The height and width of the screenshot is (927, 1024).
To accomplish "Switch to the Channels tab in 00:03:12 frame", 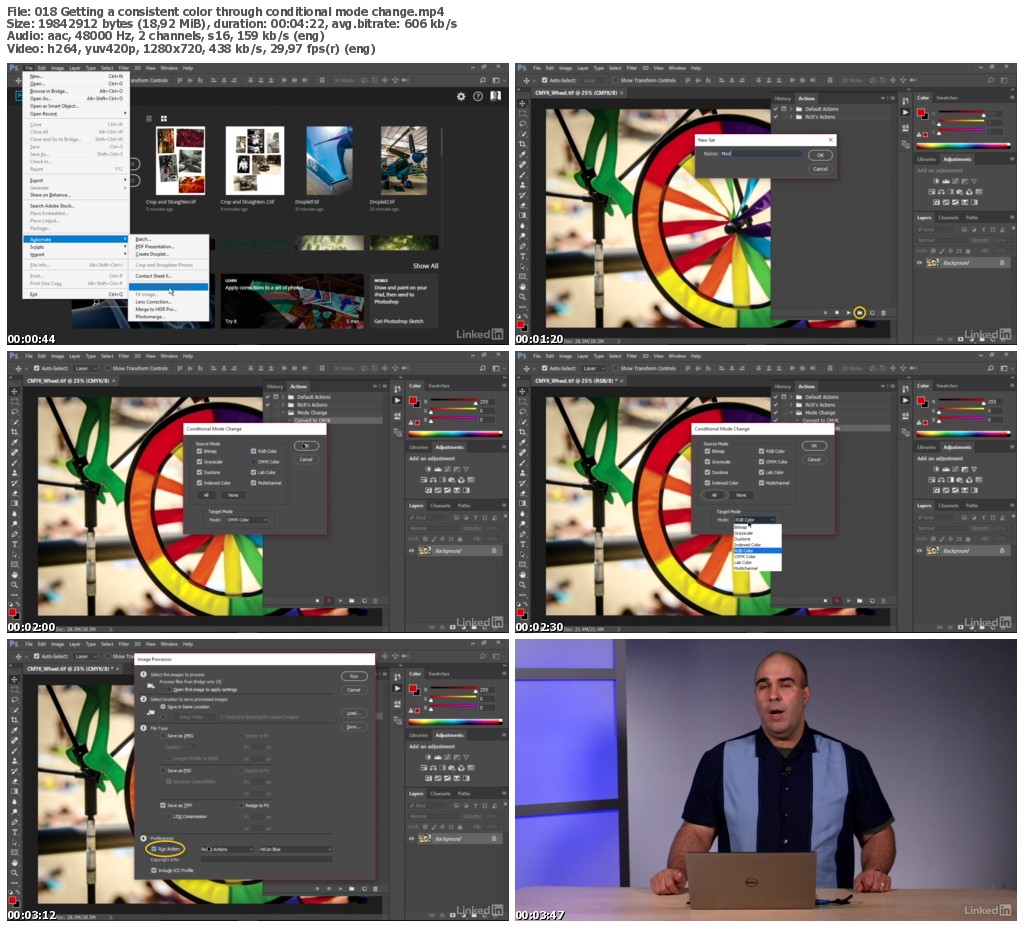I will click(x=440, y=794).
